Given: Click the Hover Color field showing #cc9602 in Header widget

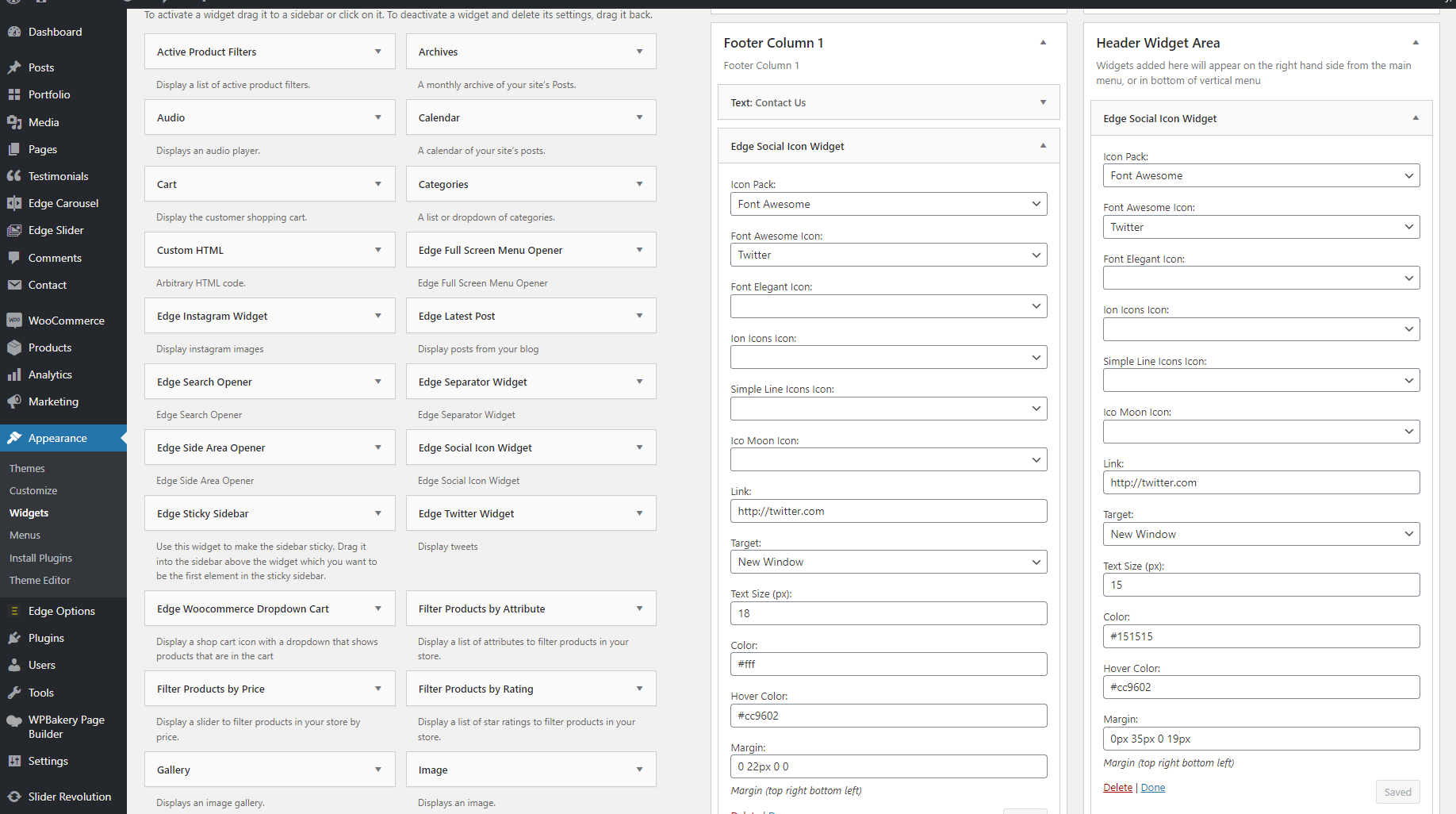Looking at the screenshot, I should (1261, 687).
